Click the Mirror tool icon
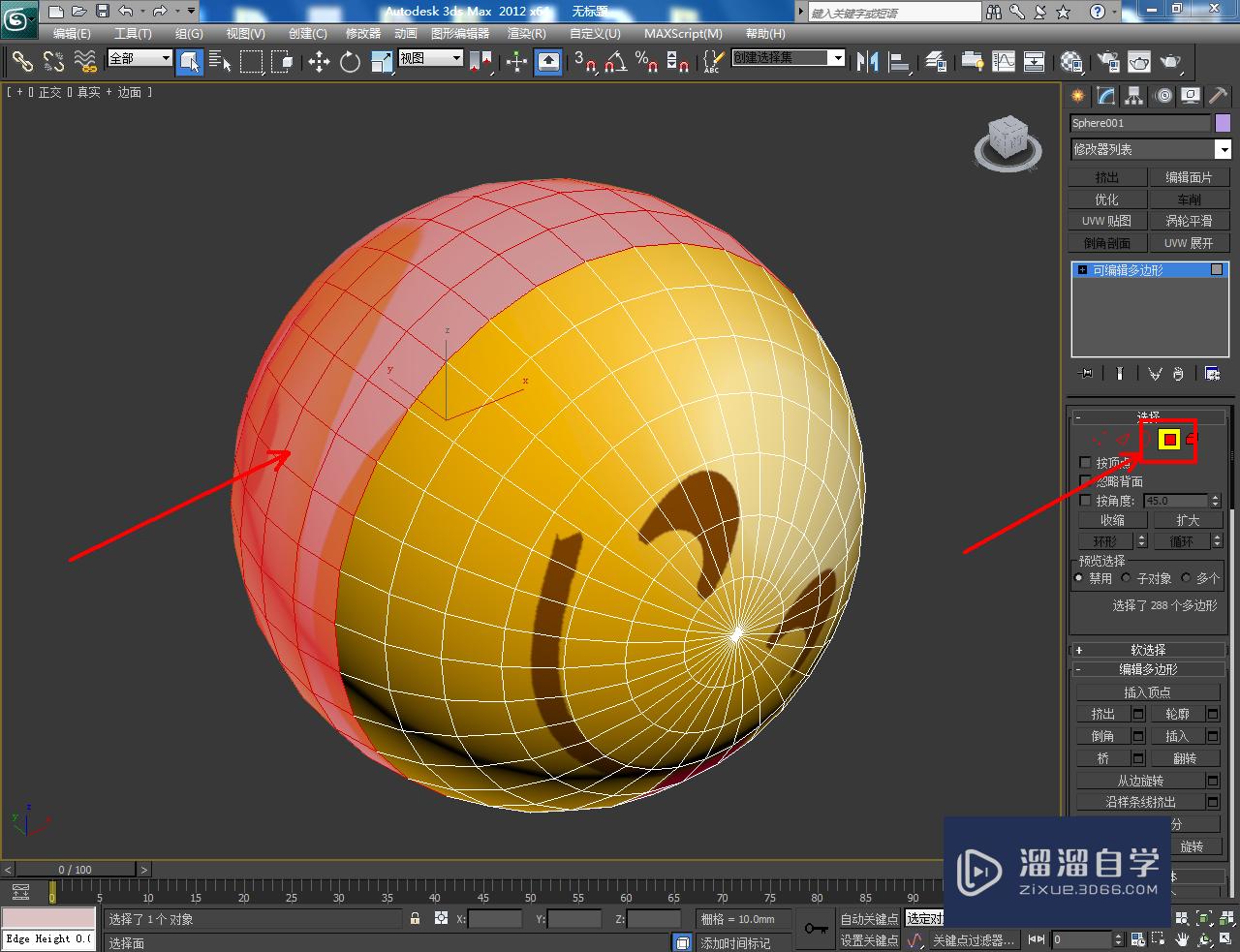 coord(868,62)
